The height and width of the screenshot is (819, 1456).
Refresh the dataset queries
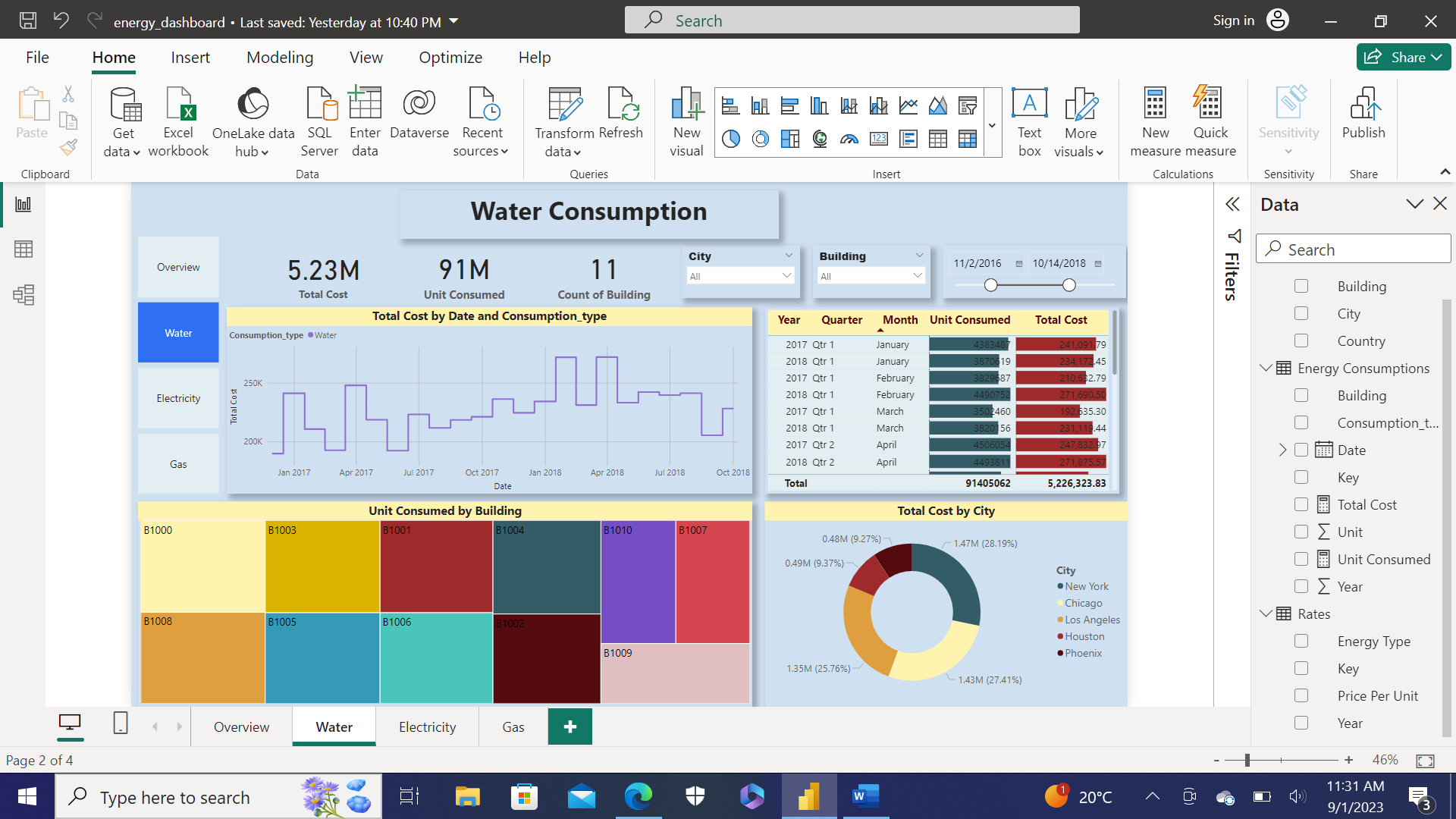(x=621, y=114)
